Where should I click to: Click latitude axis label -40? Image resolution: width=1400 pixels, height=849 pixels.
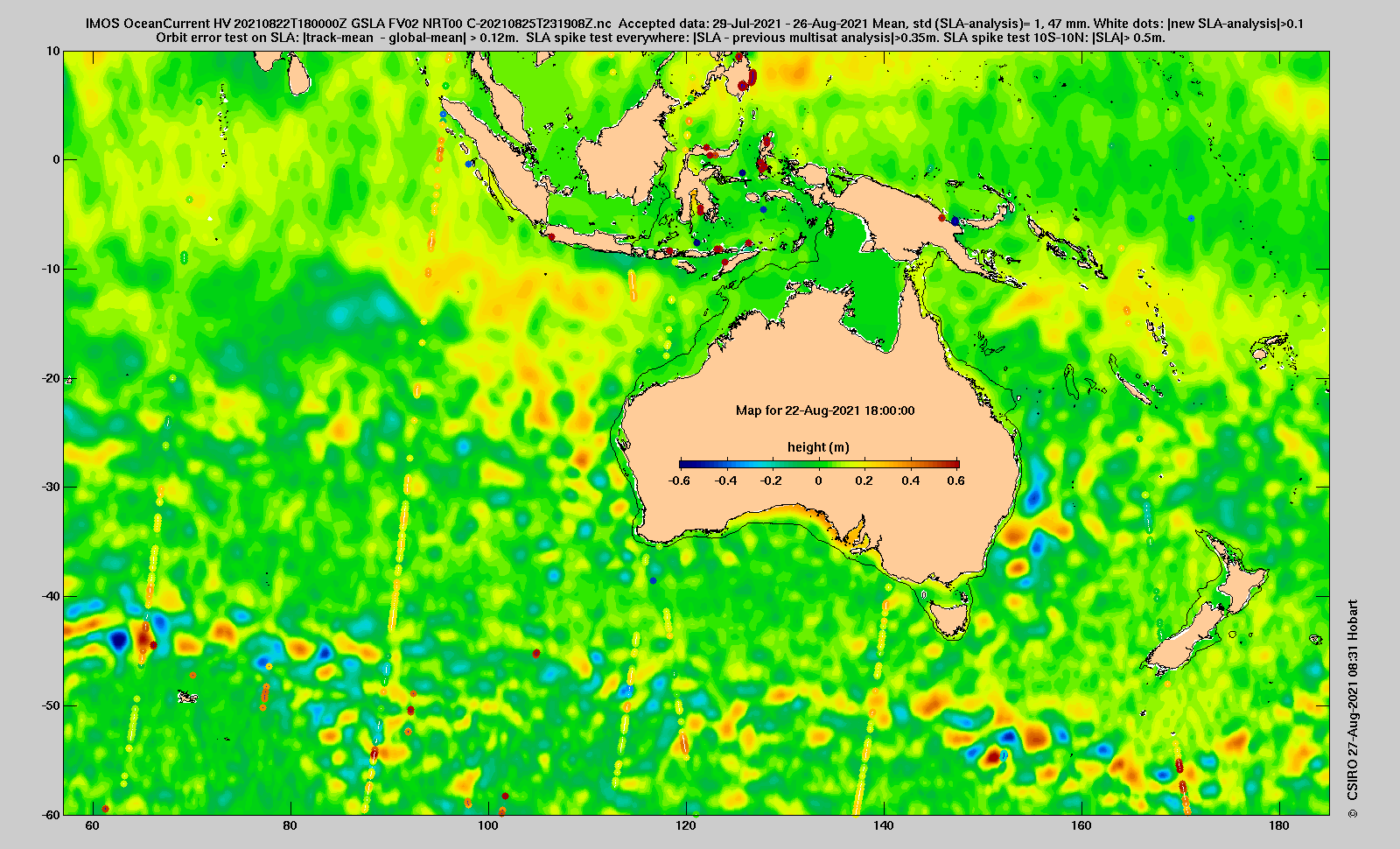point(52,597)
